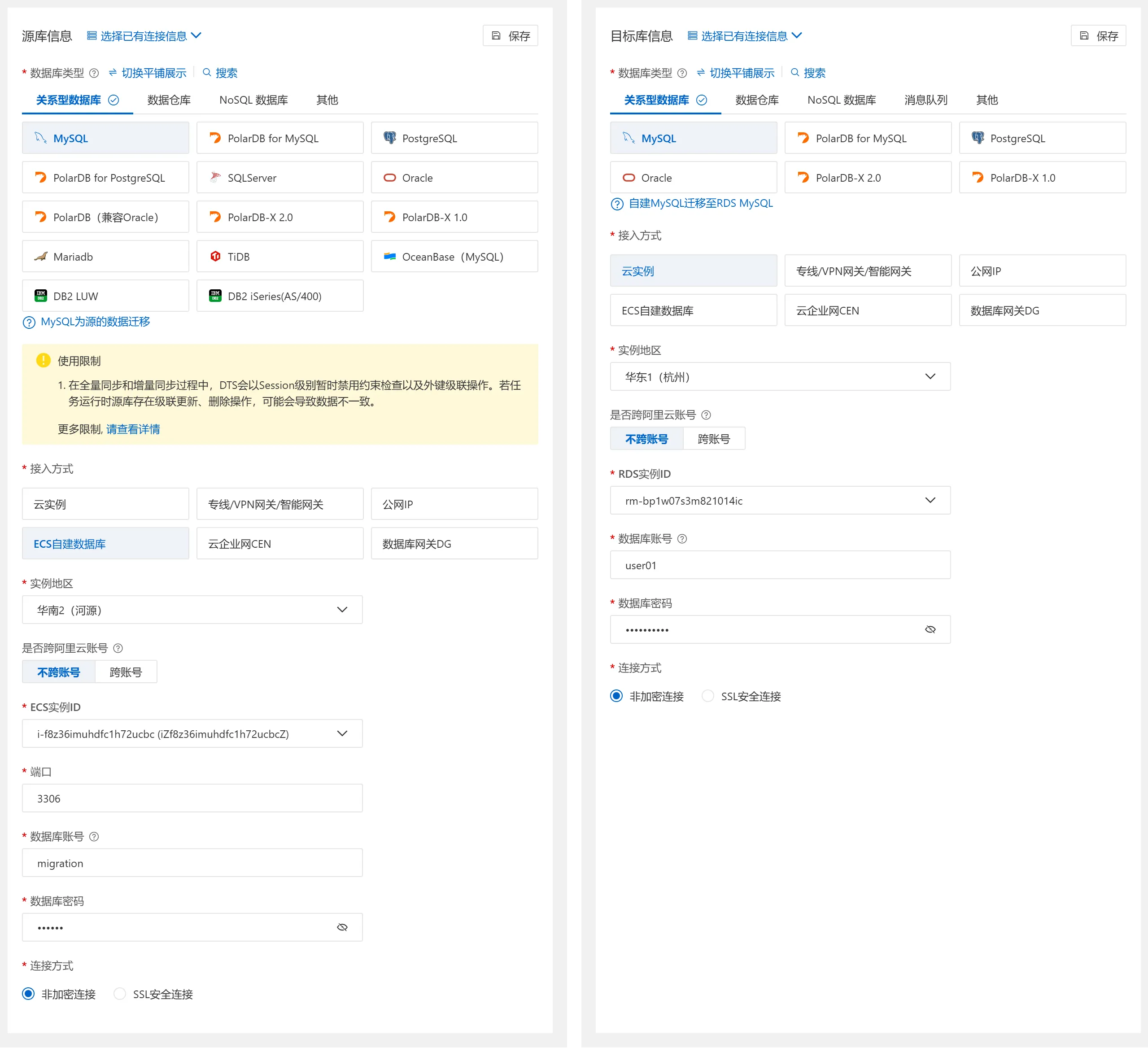
Task: Select MySQL as source database type
Action: 105,138
